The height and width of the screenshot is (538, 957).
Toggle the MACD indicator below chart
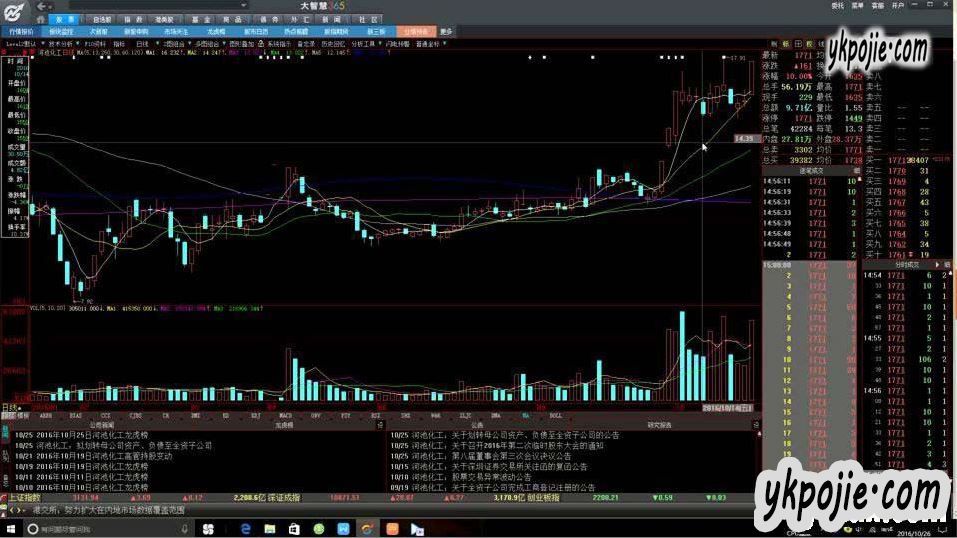coord(284,414)
